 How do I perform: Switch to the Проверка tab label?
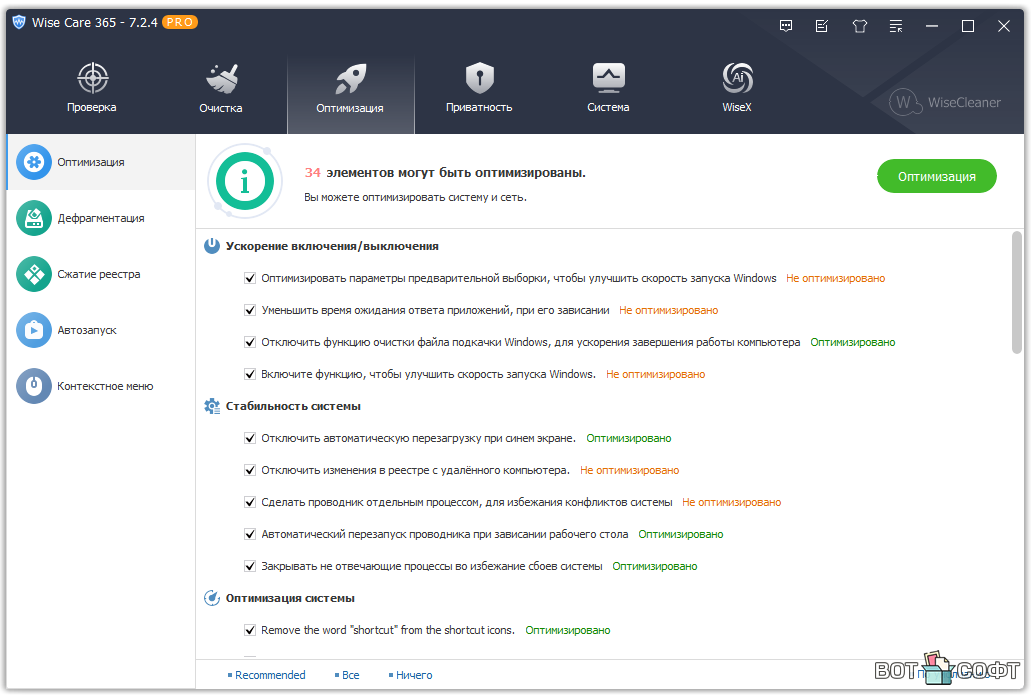(x=91, y=107)
